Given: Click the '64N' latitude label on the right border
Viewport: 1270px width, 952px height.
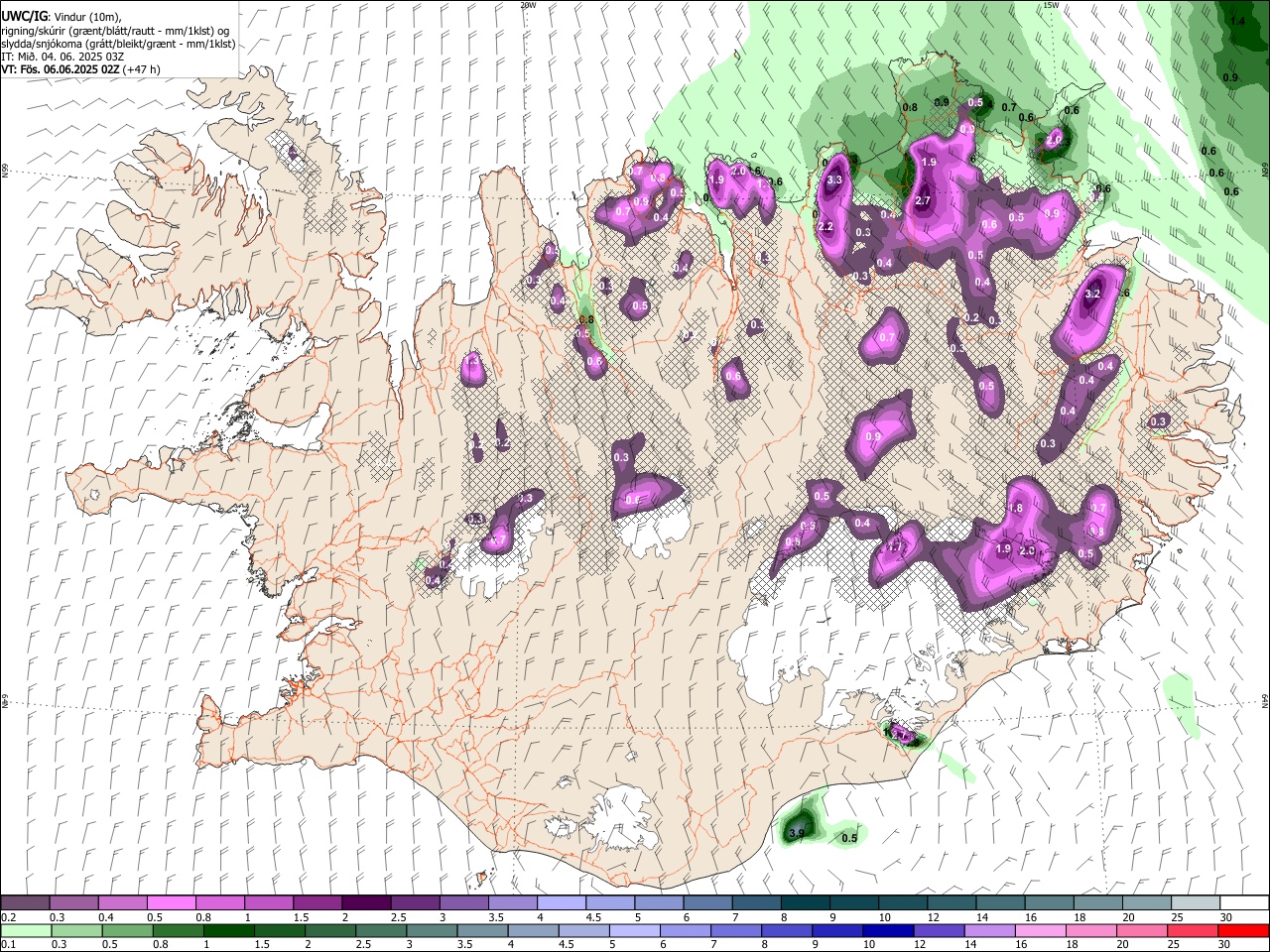Looking at the screenshot, I should [x=1265, y=700].
